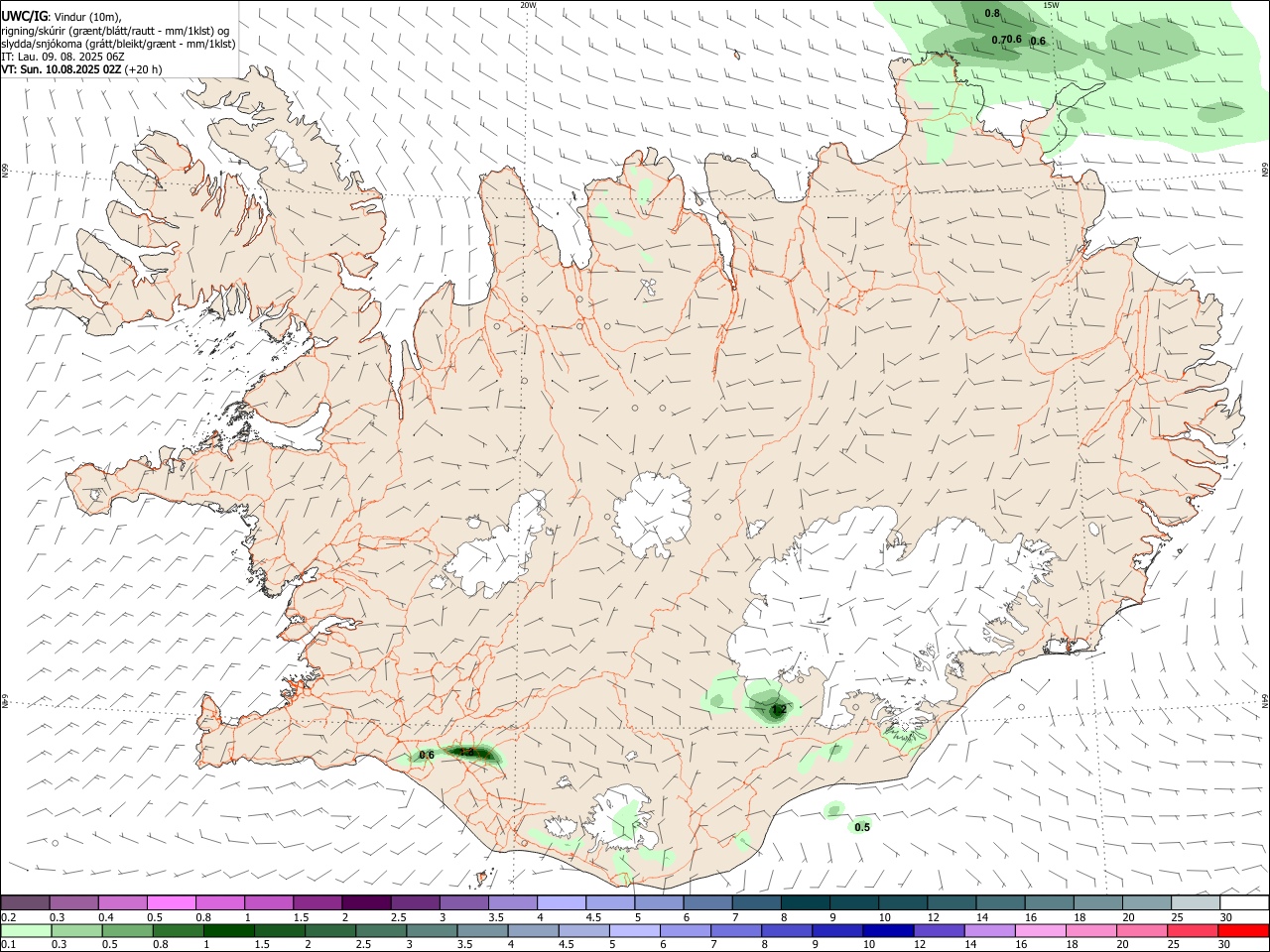Viewport: 1270px width, 952px height.
Task: Pick the light violet 14–16 lower swatch
Action: pos(989,930)
